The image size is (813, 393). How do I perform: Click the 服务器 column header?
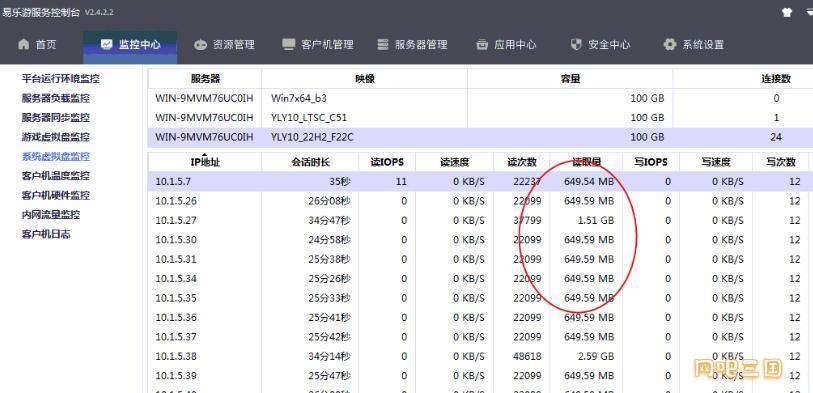[x=205, y=79]
